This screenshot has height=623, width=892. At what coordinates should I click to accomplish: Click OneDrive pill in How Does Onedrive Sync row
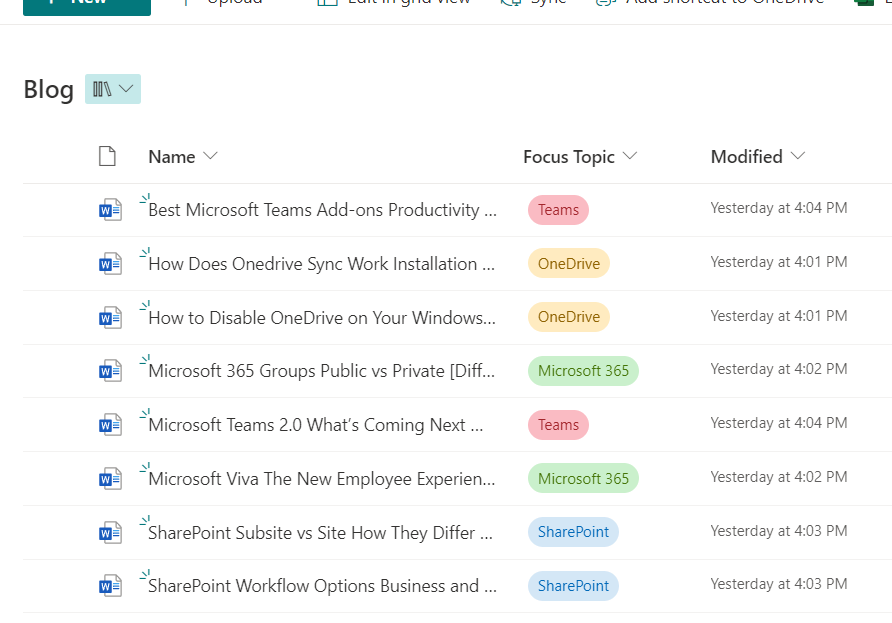click(569, 263)
